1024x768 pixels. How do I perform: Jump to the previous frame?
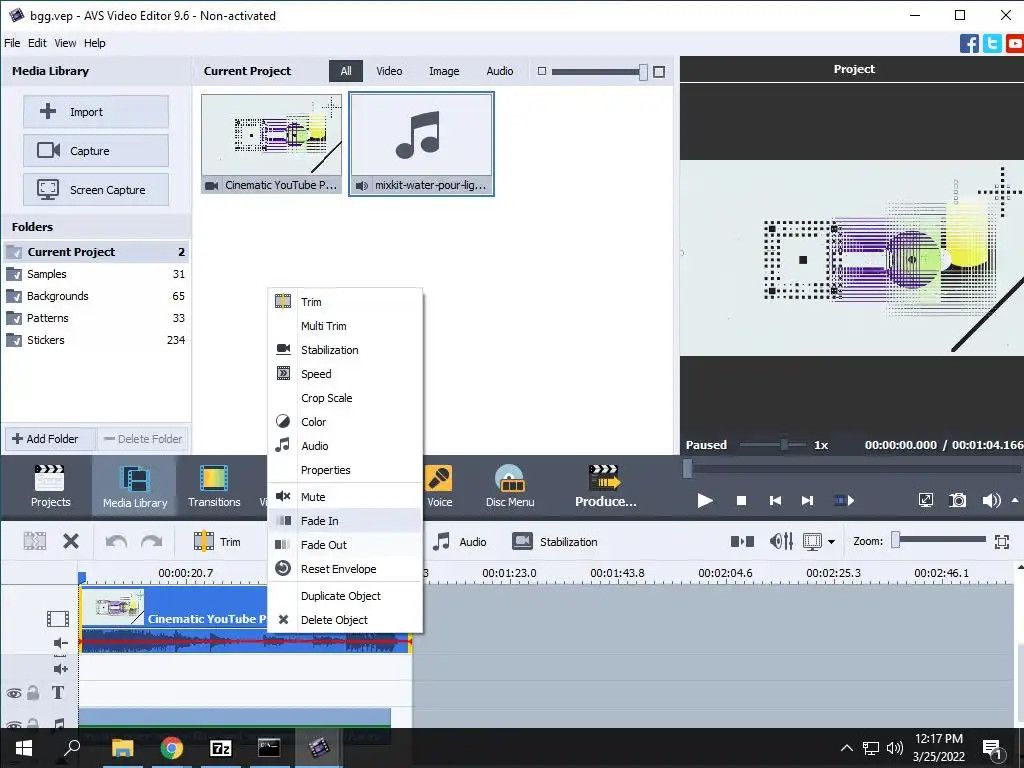775,500
